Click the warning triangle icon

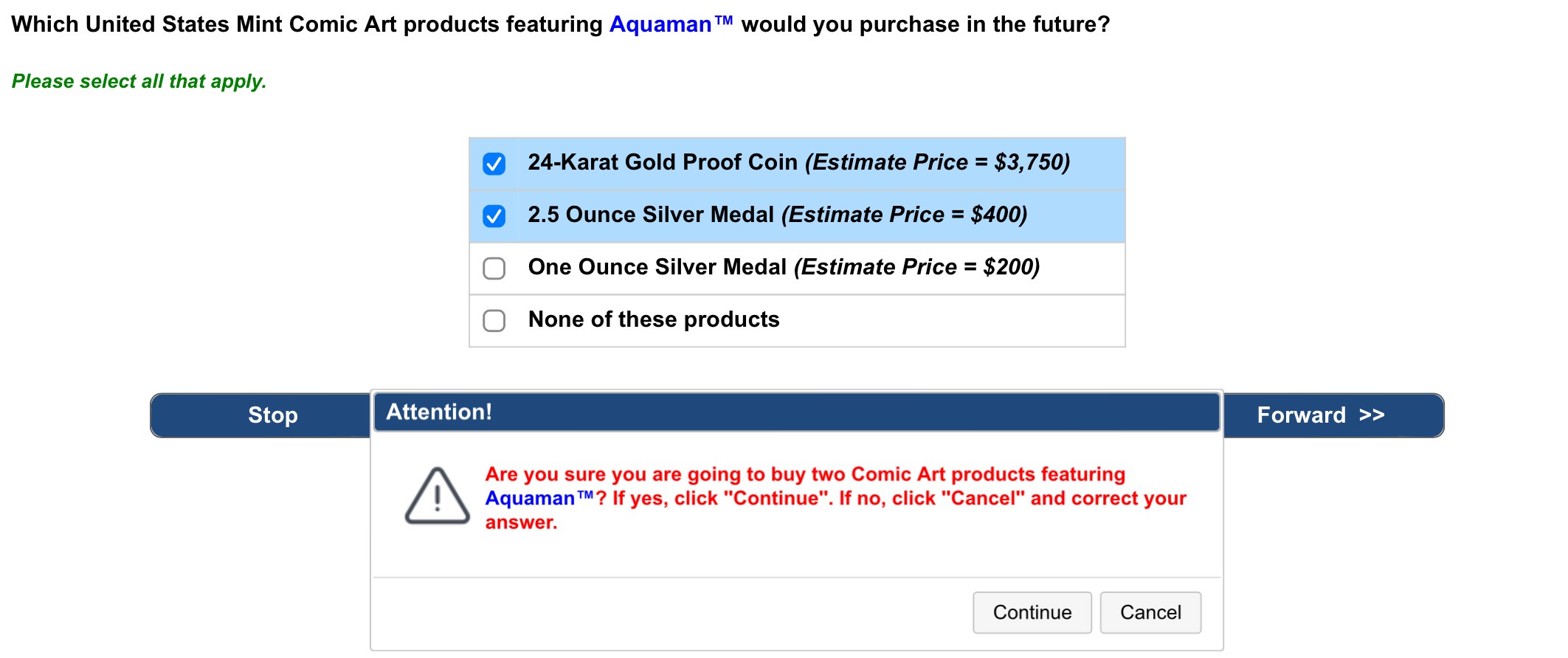pos(437,496)
